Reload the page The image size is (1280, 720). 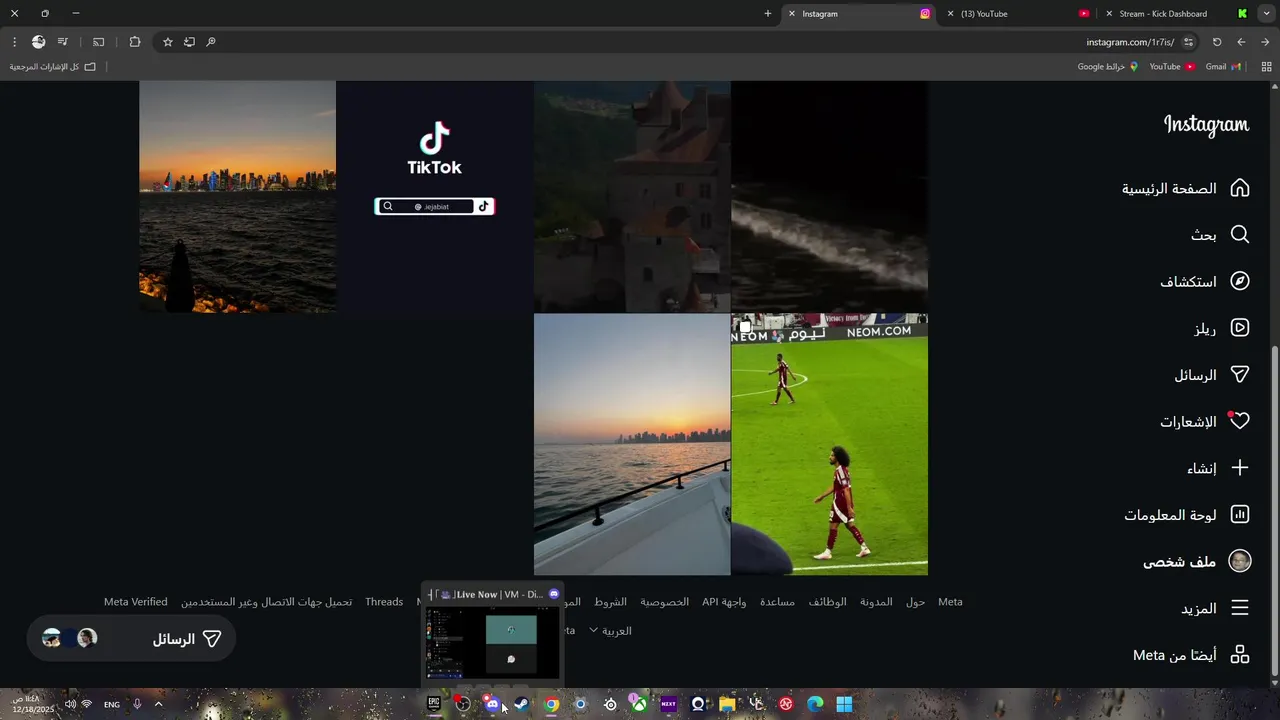point(1217,42)
